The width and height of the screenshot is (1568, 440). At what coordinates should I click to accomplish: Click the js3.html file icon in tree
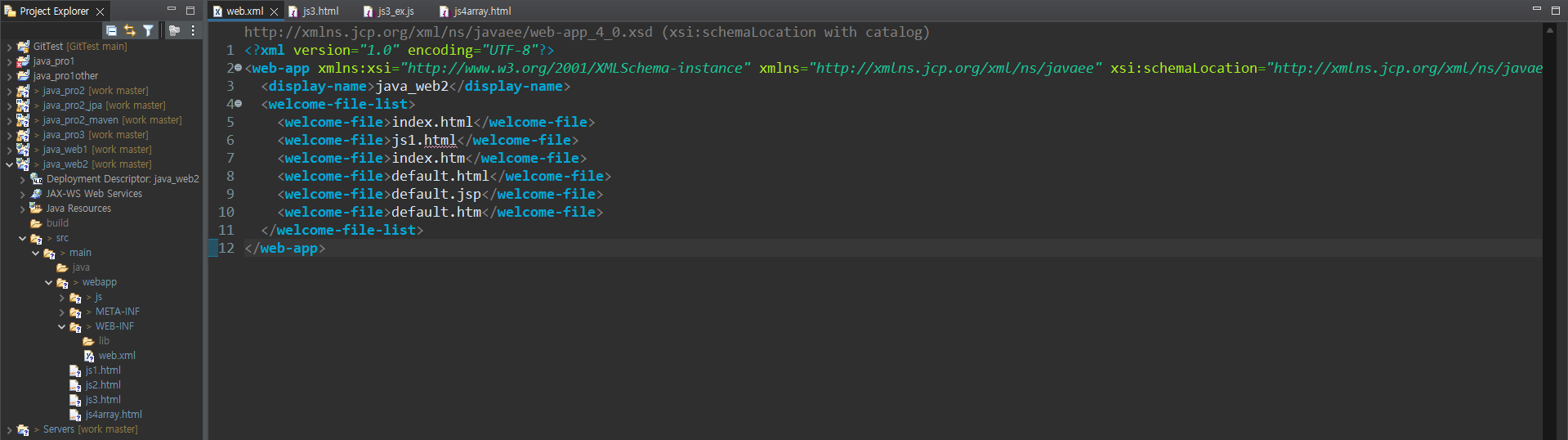[x=75, y=400]
